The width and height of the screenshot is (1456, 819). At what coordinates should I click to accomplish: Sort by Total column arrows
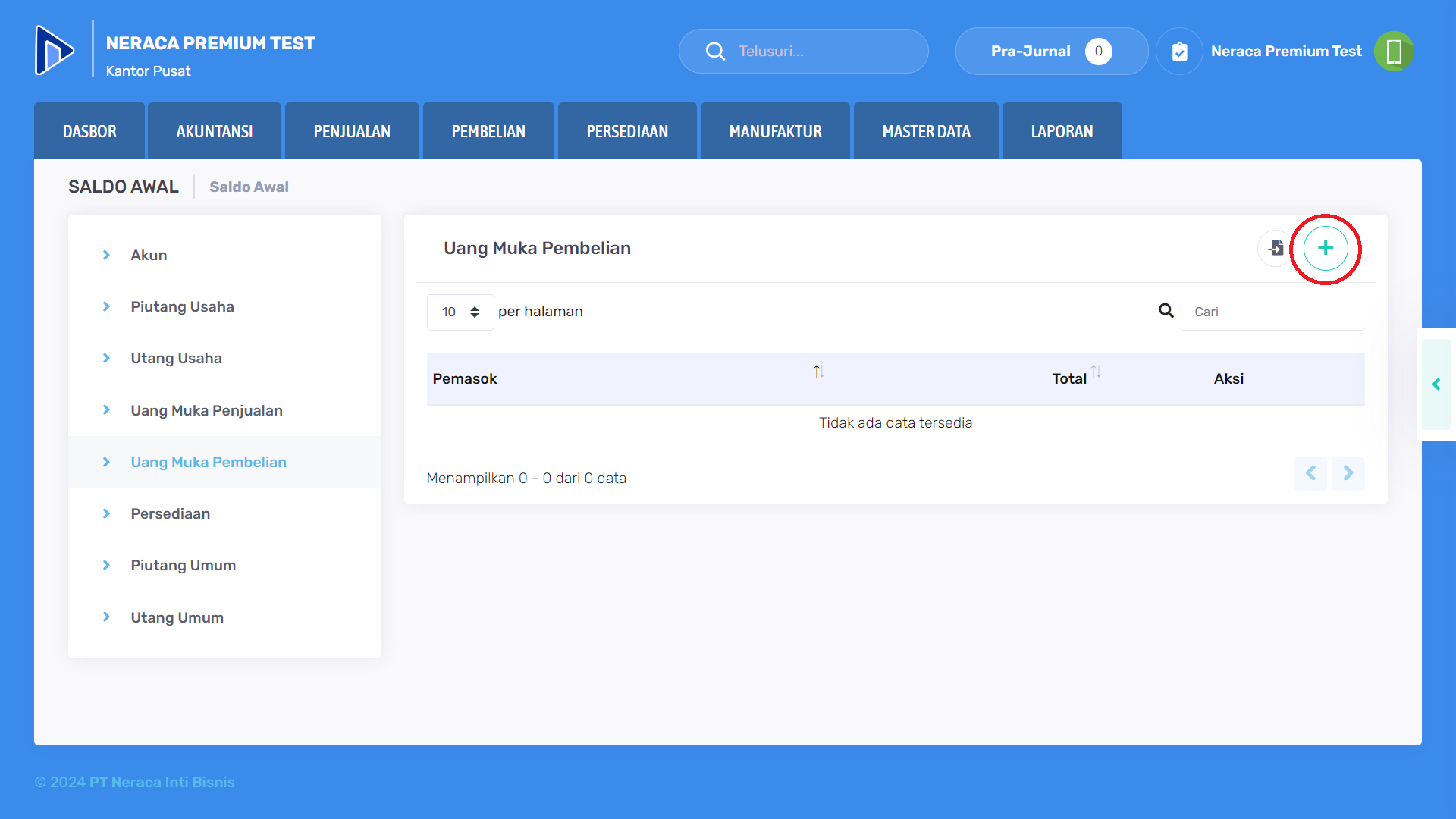pyautogui.click(x=1096, y=372)
